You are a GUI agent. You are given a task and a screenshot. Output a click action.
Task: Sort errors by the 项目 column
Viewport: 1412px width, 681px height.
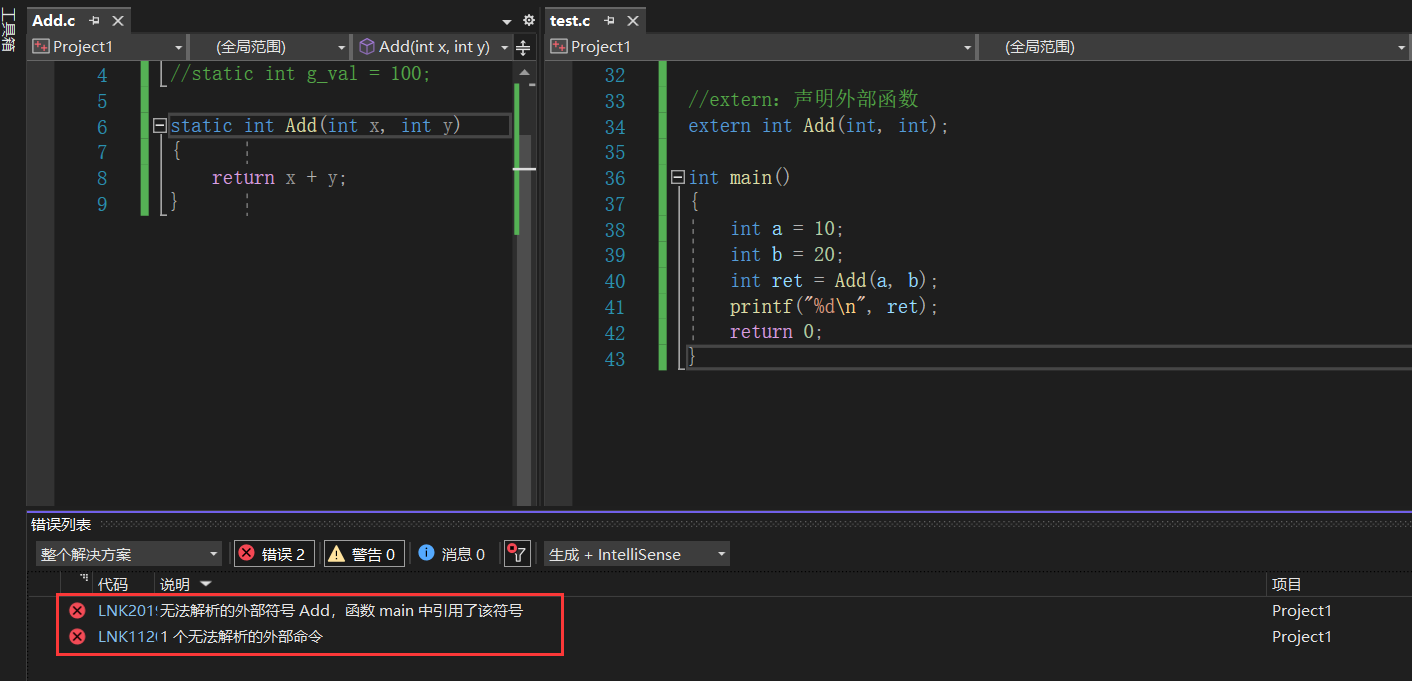coord(1286,585)
